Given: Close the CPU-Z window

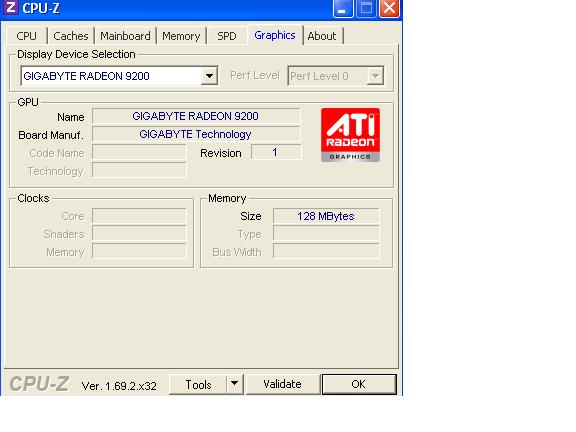Looking at the screenshot, I should [389, 8].
